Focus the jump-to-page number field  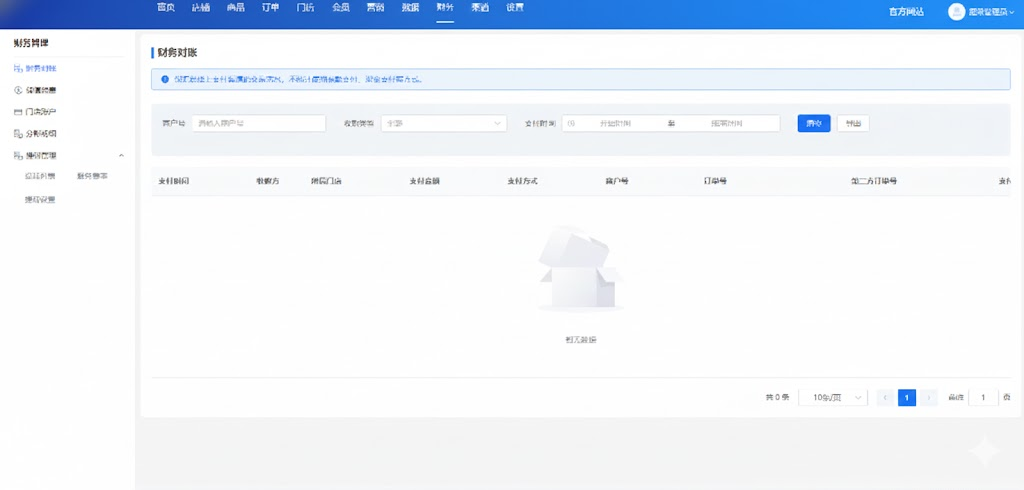(x=983, y=397)
